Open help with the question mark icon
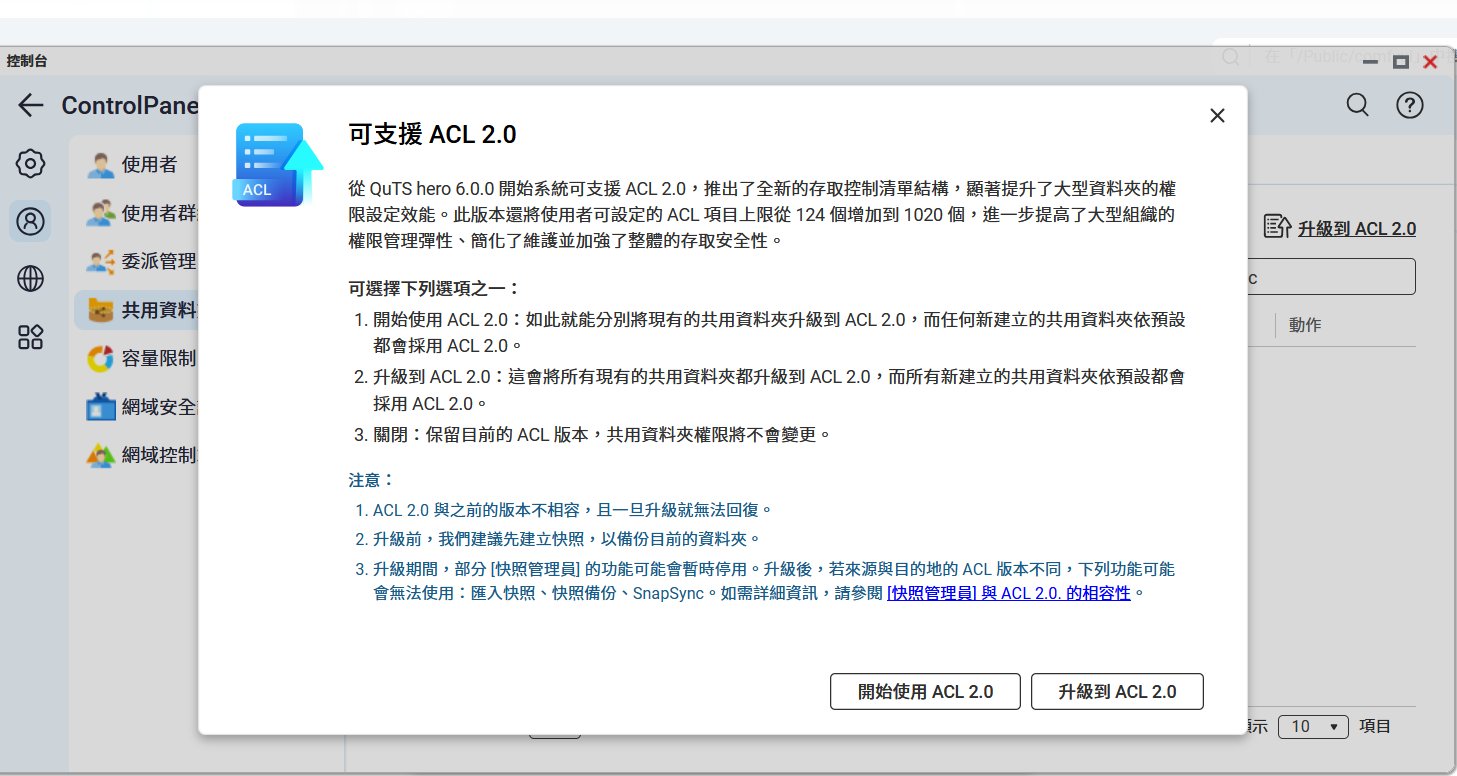The height and width of the screenshot is (776, 1457). coord(1409,105)
